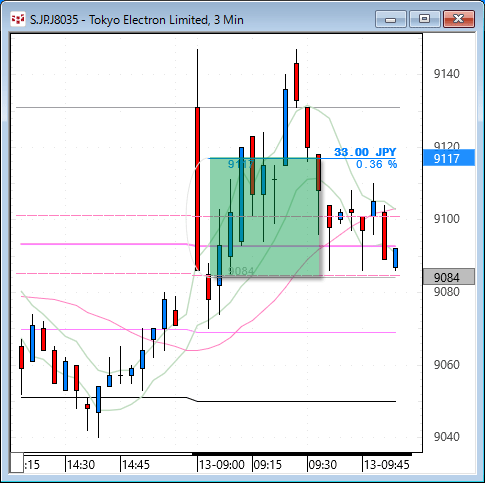Screen dimensions: 485x483
Task: Select the 33.00 JPY measurement label
Action: coord(365,152)
